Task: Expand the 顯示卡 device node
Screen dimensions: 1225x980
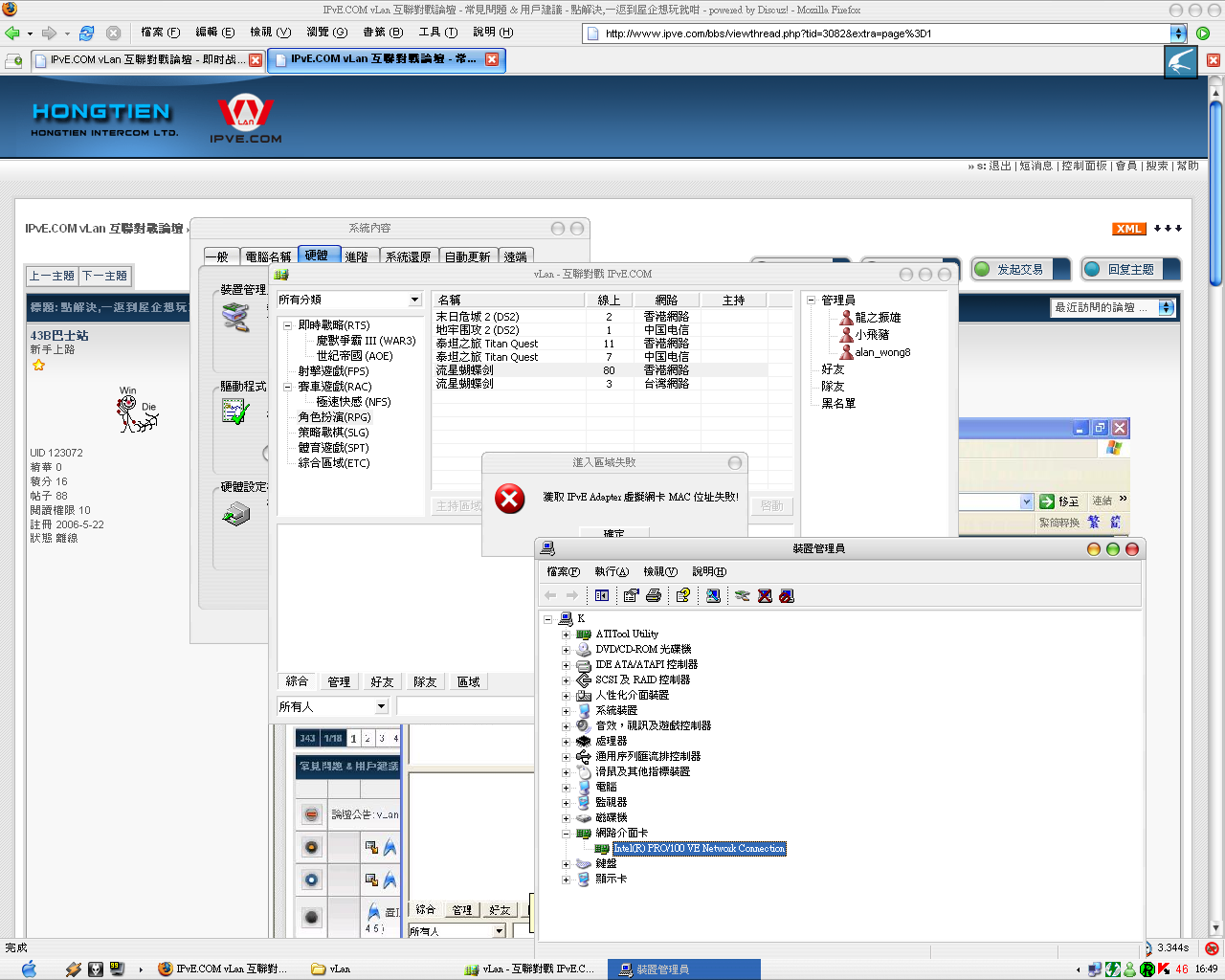Action: 566,880
